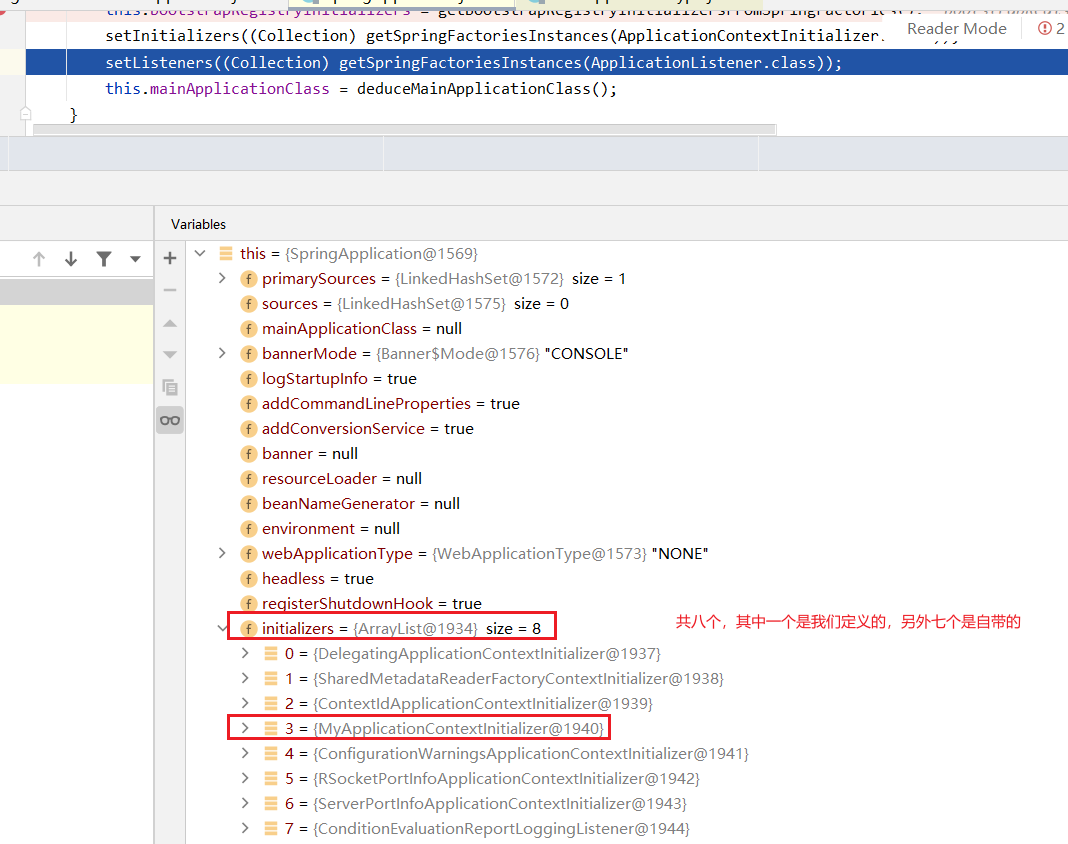This screenshot has width=1068, height=844.
Task: Click the New Watch plus icon
Action: pyautogui.click(x=170, y=258)
